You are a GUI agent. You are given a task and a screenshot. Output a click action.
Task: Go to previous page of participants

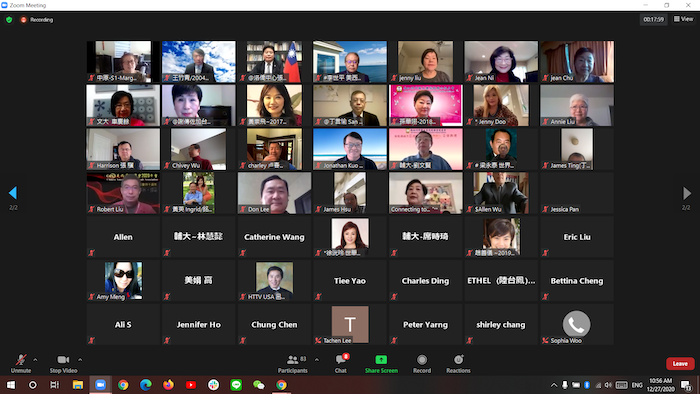[x=12, y=193]
